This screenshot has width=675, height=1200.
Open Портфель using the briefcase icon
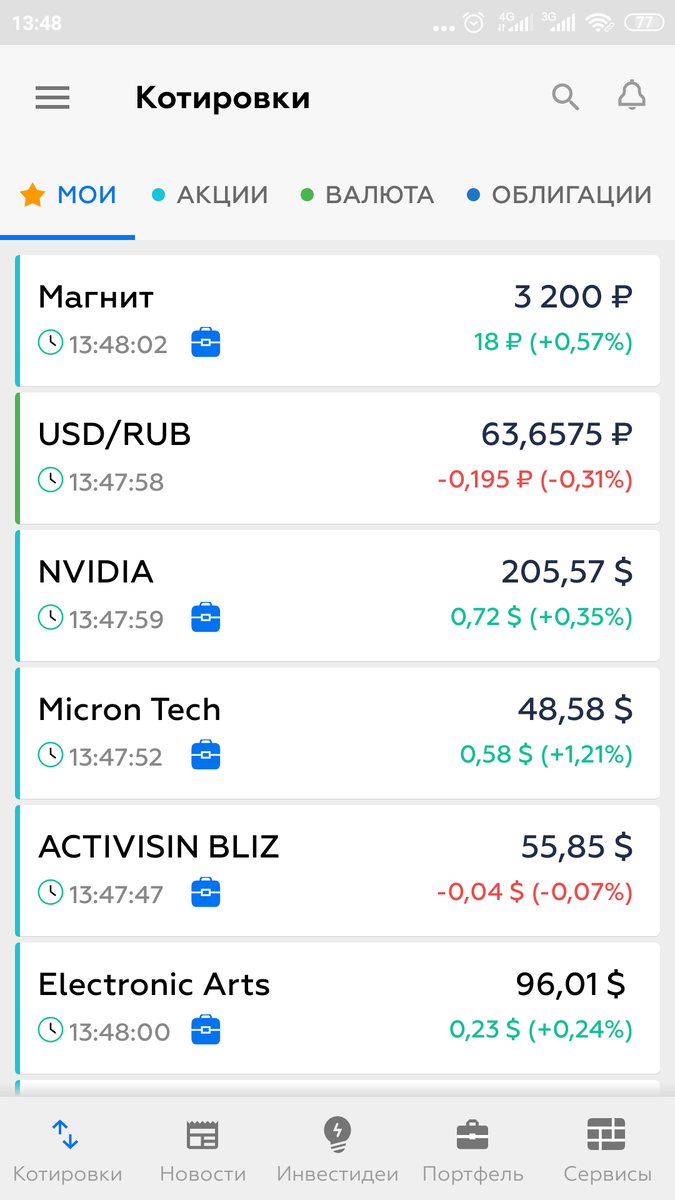tap(472, 1135)
